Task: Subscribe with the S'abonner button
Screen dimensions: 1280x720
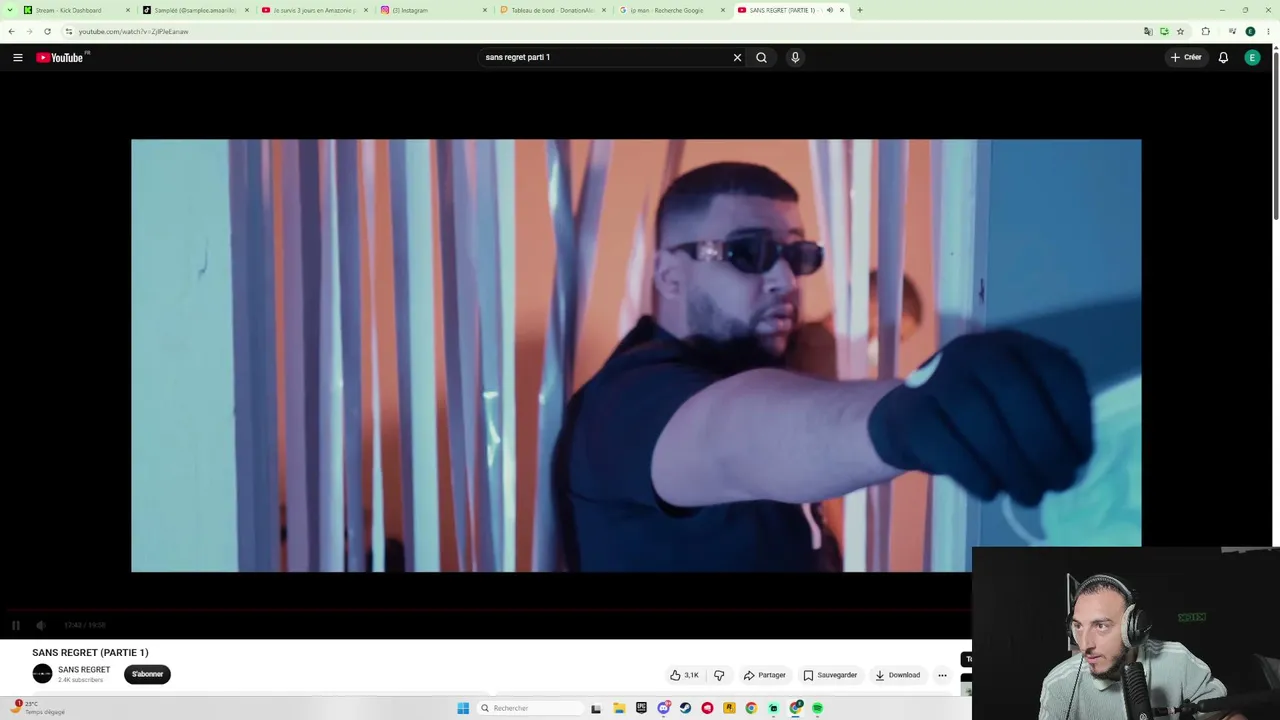Action: pos(148,674)
